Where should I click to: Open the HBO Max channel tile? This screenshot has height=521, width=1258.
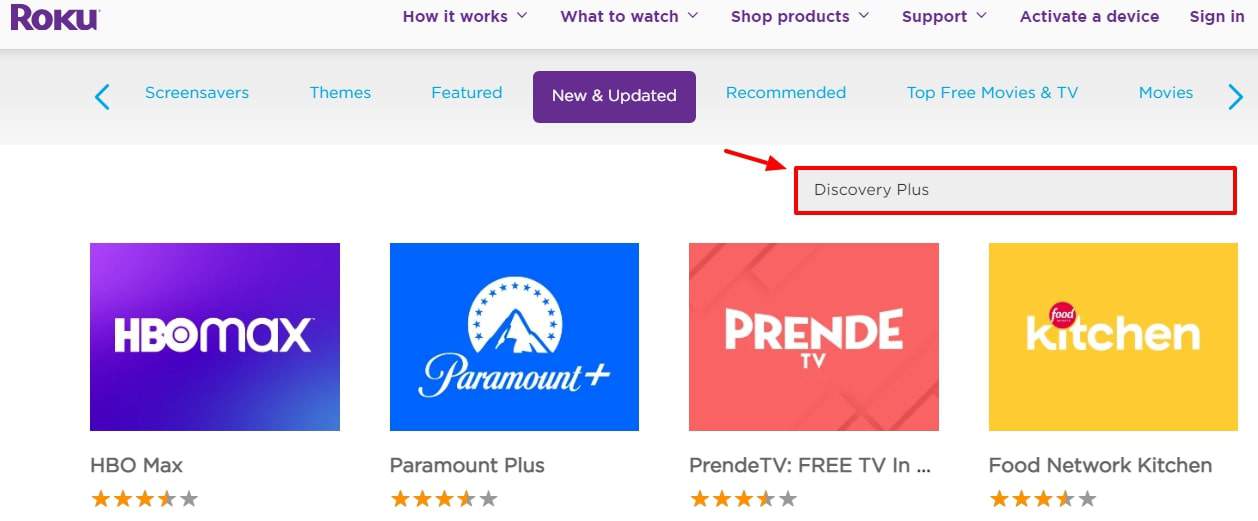point(215,337)
